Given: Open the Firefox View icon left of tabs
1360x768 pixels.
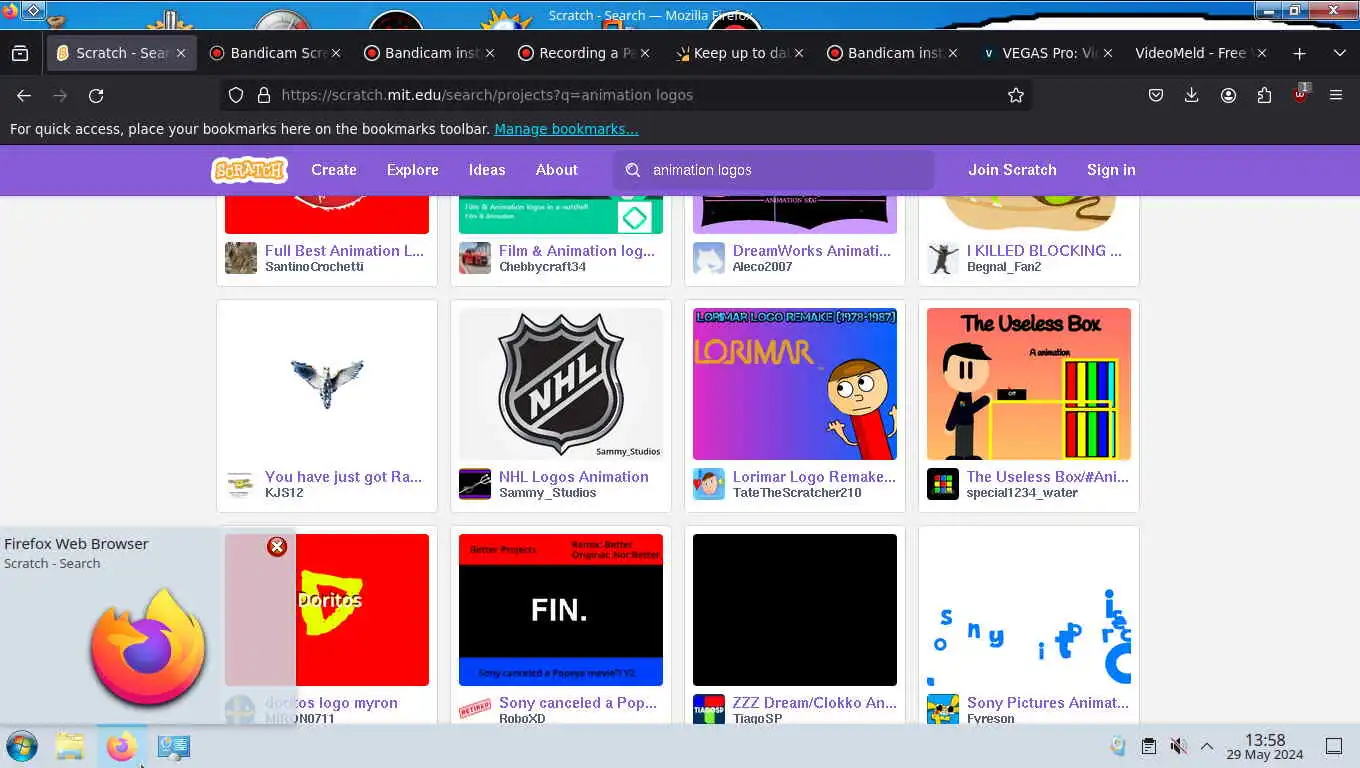Looking at the screenshot, I should [20, 53].
